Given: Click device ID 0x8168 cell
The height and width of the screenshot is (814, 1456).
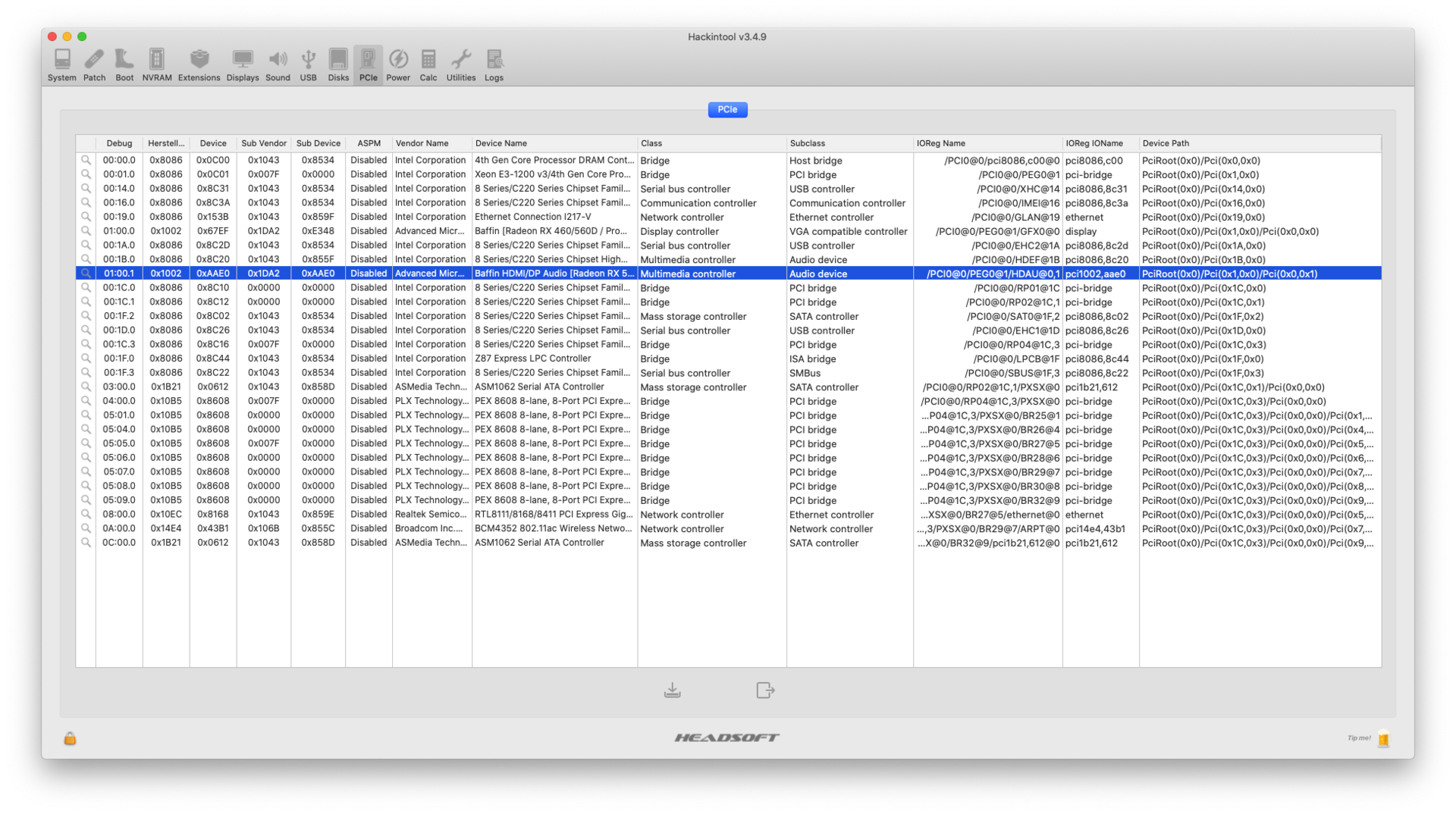Looking at the screenshot, I should coord(213,515).
